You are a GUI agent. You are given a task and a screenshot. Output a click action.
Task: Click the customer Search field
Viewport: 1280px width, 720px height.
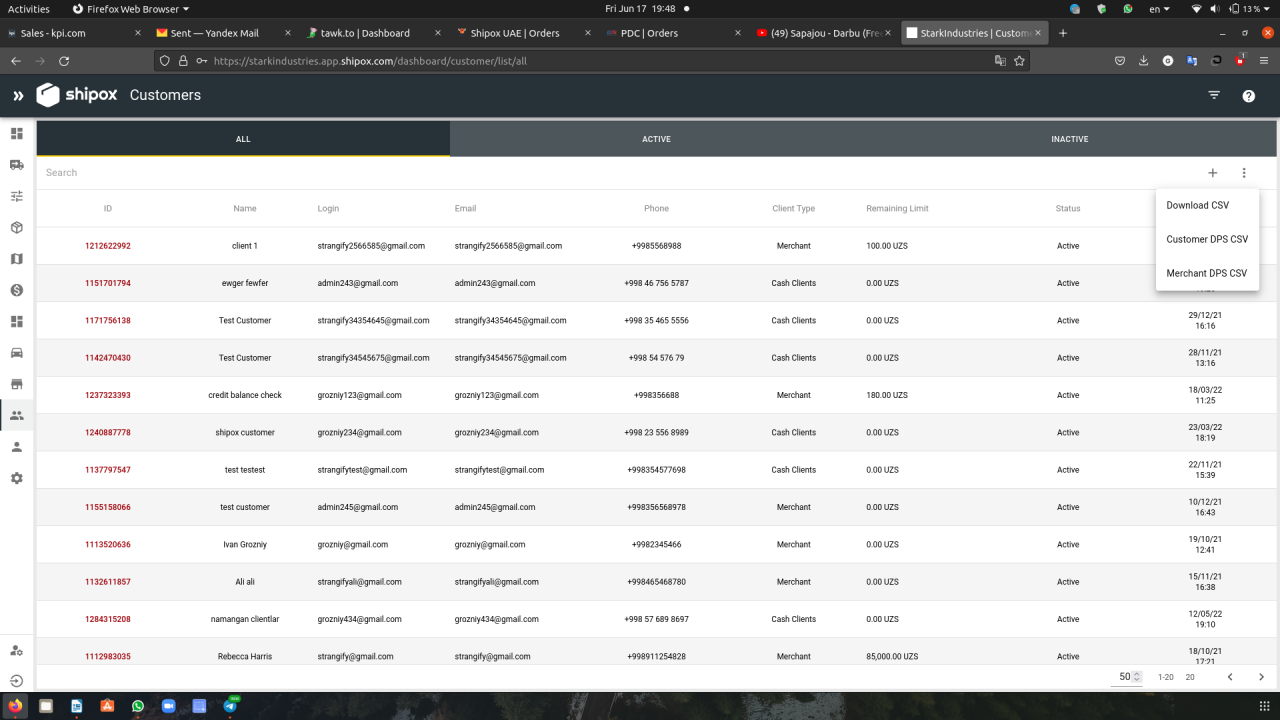click(620, 173)
